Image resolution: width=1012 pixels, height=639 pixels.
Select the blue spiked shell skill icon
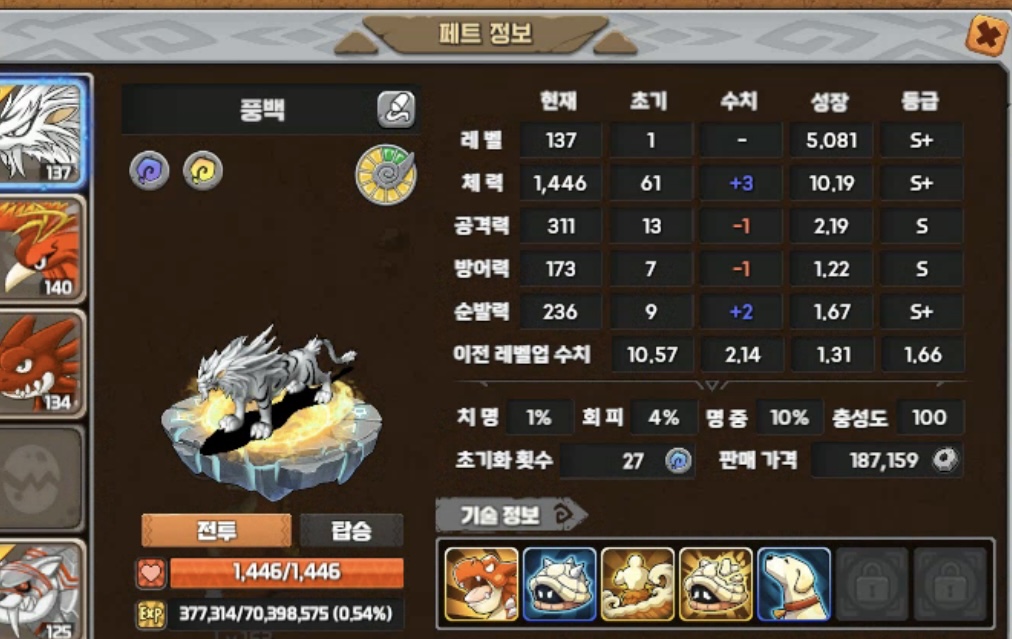tap(560, 584)
